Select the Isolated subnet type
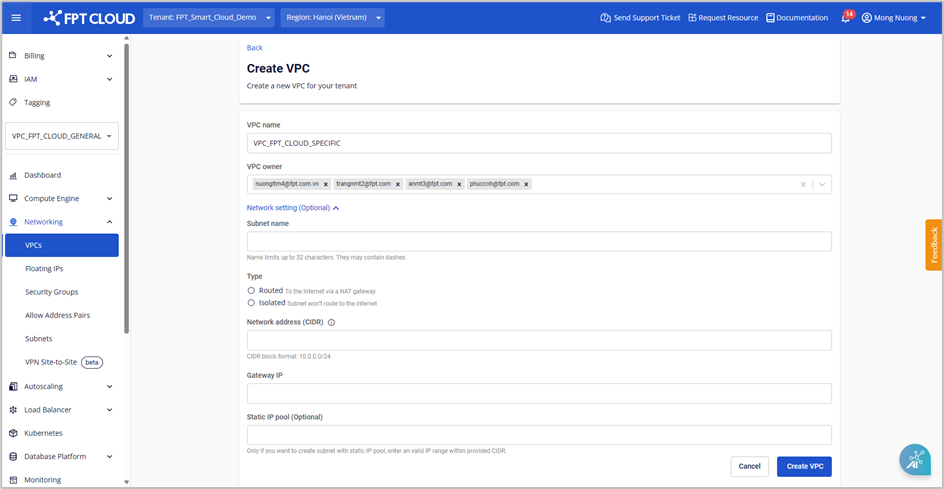944x489 pixels. pyautogui.click(x=251, y=302)
